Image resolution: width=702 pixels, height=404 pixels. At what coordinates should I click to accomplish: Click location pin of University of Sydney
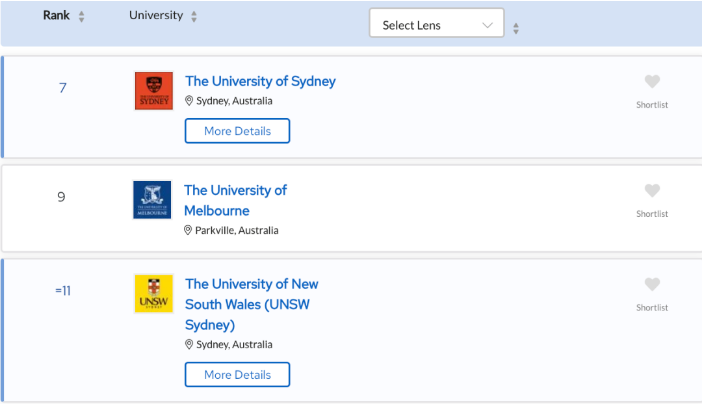(189, 100)
